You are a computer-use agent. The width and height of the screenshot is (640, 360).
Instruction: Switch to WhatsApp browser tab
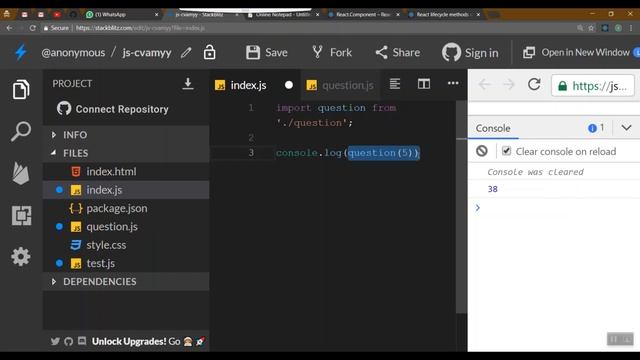point(122,14)
